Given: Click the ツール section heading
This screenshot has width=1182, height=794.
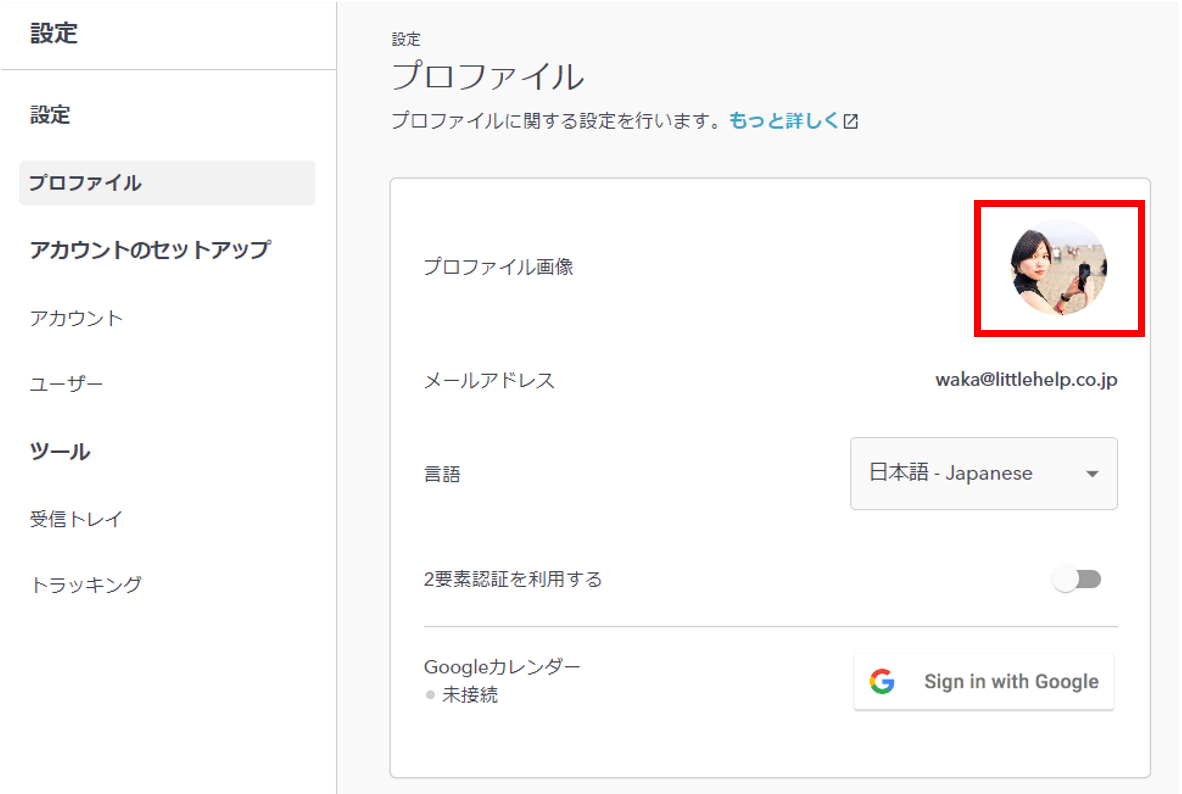Looking at the screenshot, I should click(60, 452).
